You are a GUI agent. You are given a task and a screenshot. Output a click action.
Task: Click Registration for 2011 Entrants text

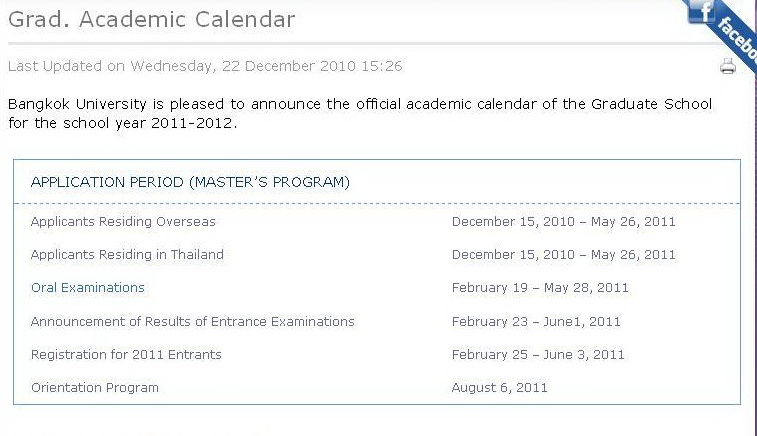[x=126, y=355]
